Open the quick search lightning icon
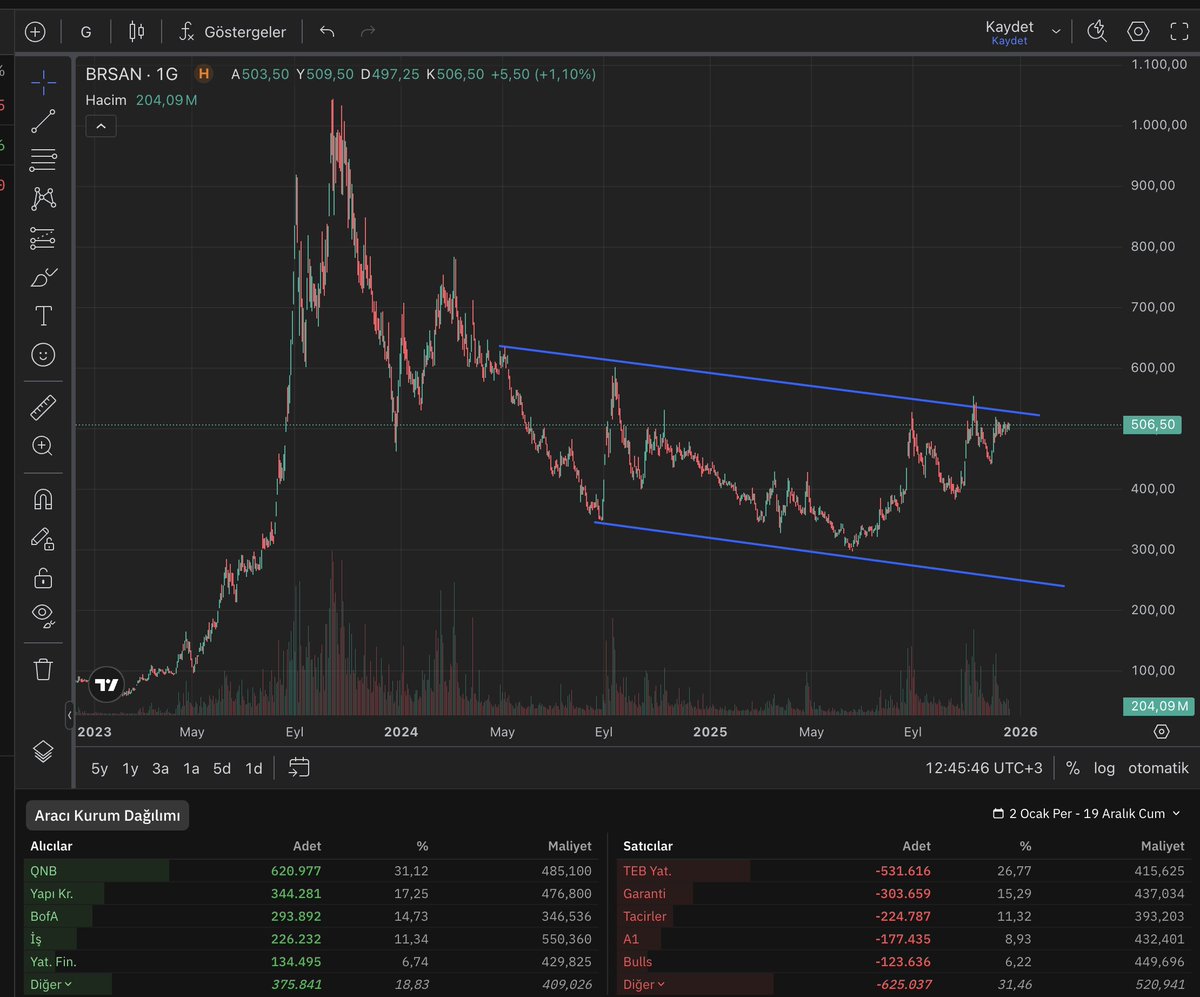 pos(1097,31)
